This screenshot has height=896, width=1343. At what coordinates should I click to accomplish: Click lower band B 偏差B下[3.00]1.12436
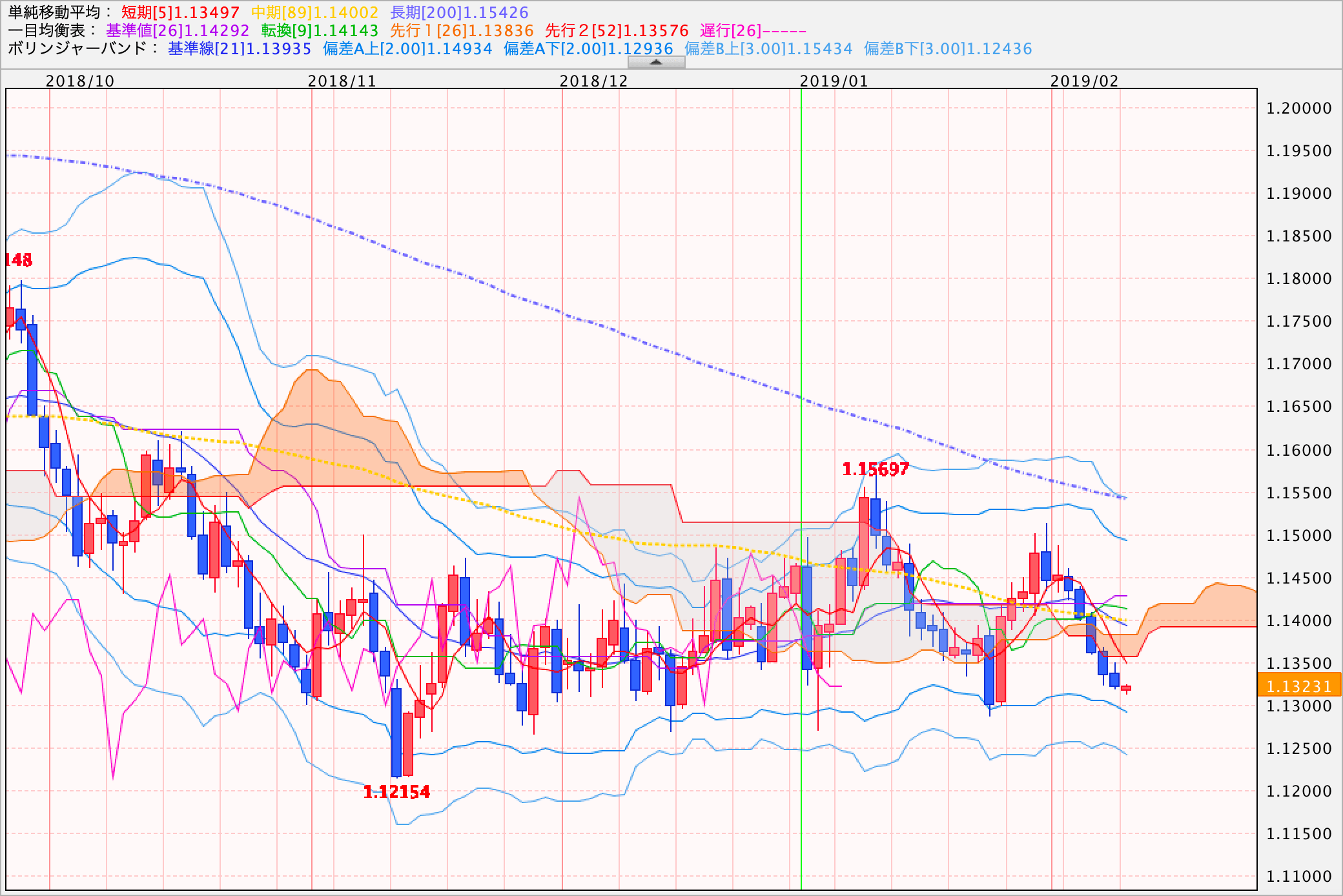click(948, 48)
